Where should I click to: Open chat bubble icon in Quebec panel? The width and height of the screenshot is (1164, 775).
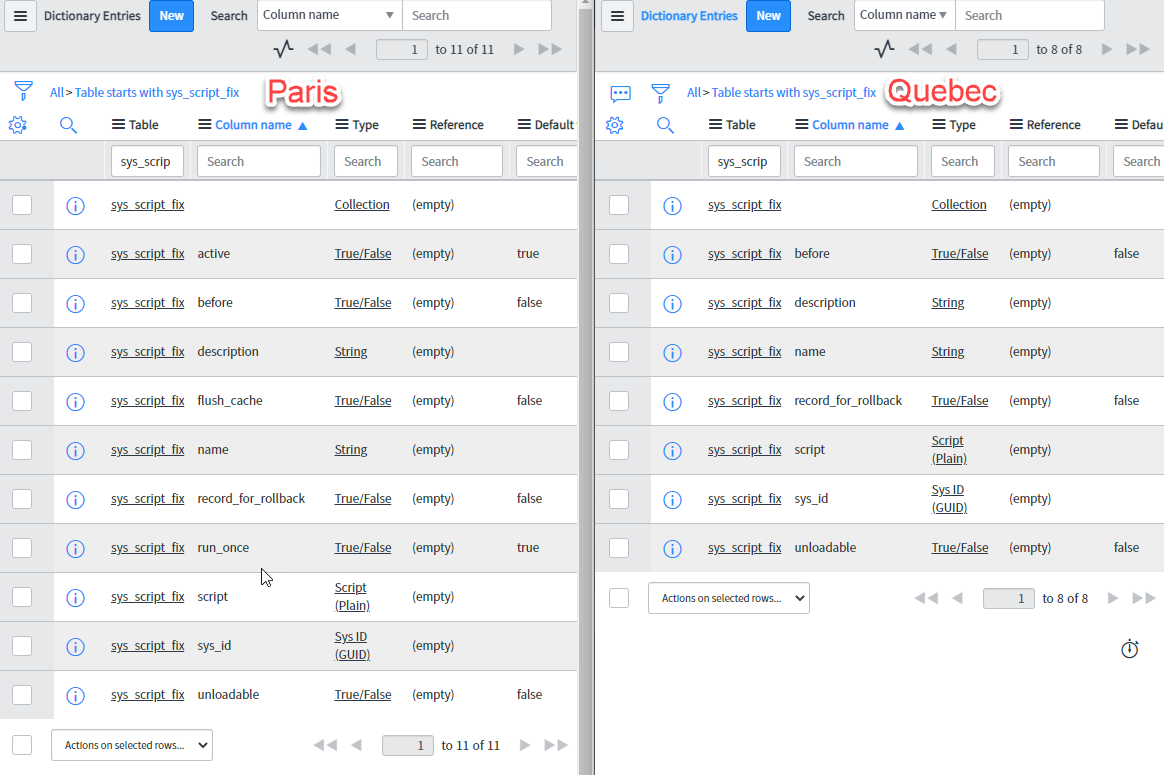point(621,94)
